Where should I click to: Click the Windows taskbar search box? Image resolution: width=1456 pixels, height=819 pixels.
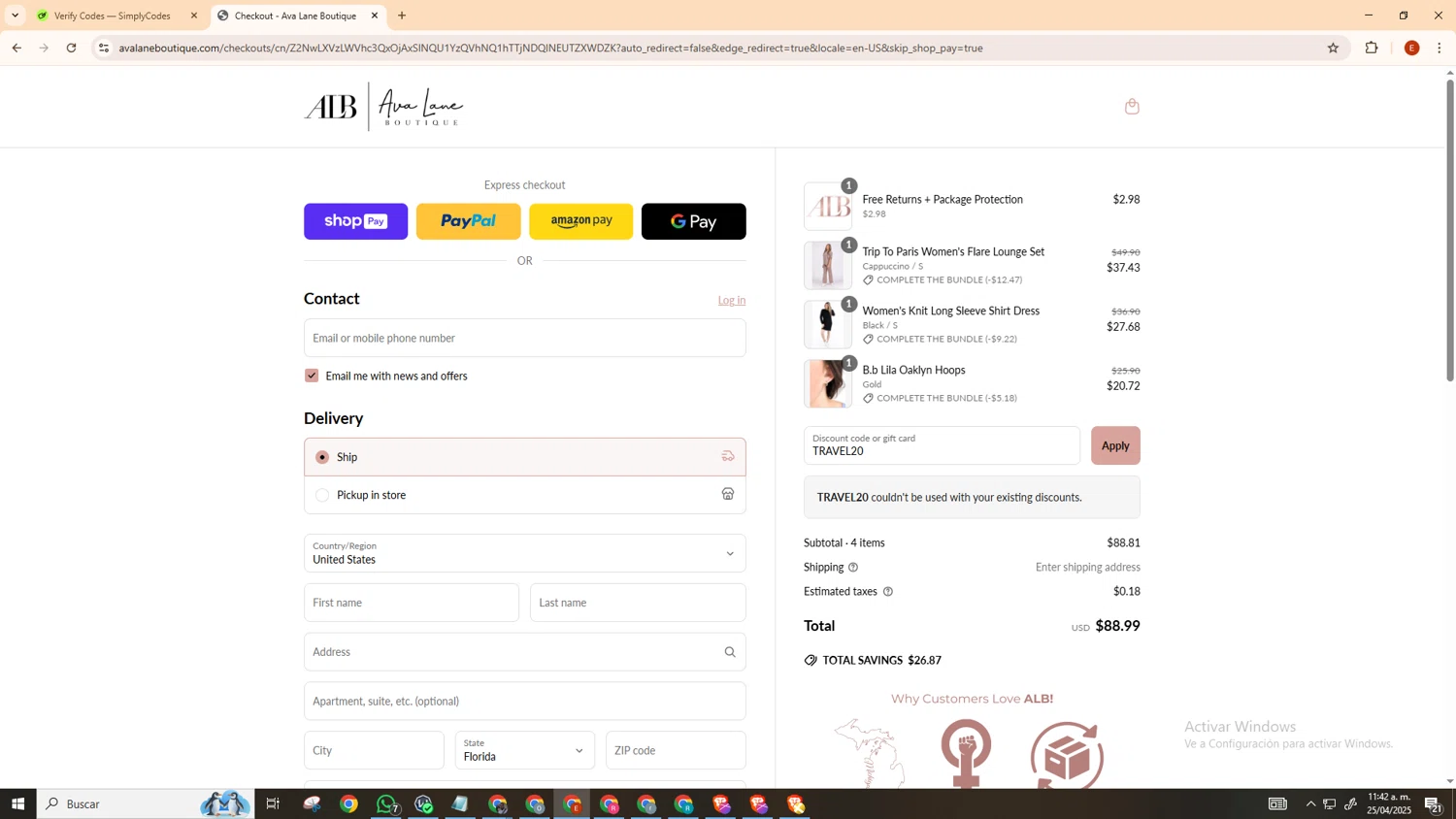coord(146,803)
